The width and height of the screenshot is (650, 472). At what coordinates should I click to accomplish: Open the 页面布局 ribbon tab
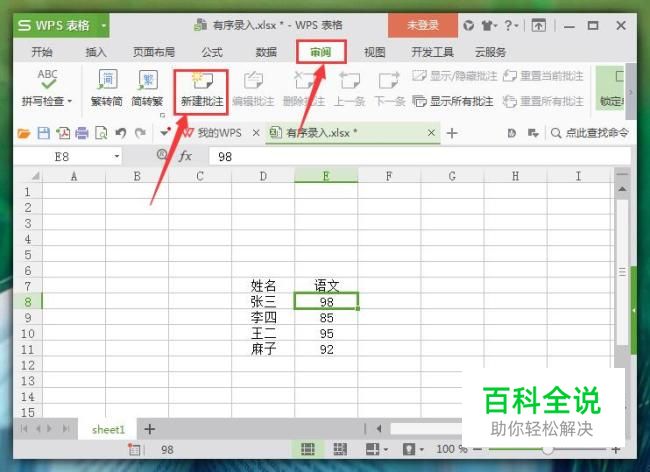pyautogui.click(x=154, y=52)
